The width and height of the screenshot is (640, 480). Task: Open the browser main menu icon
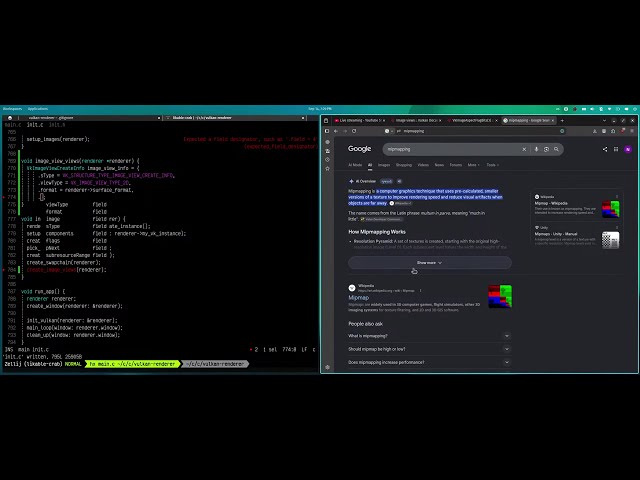(x=632, y=131)
